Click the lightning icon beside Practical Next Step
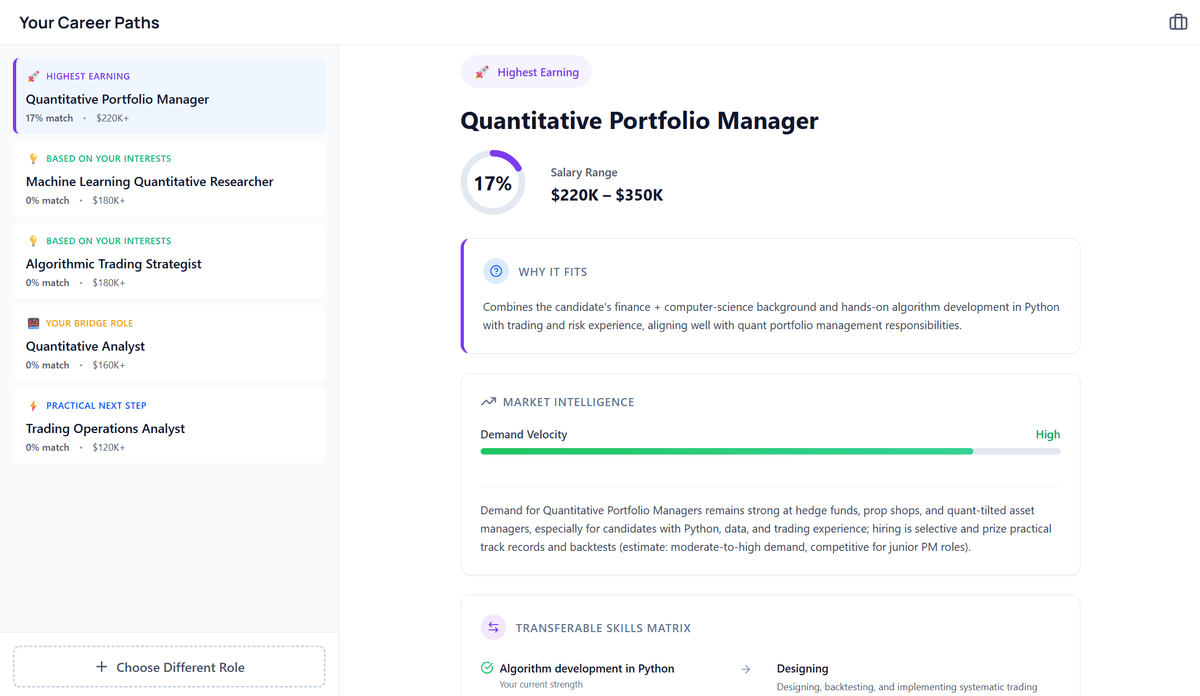The image size is (1200, 696). pyautogui.click(x=33, y=405)
